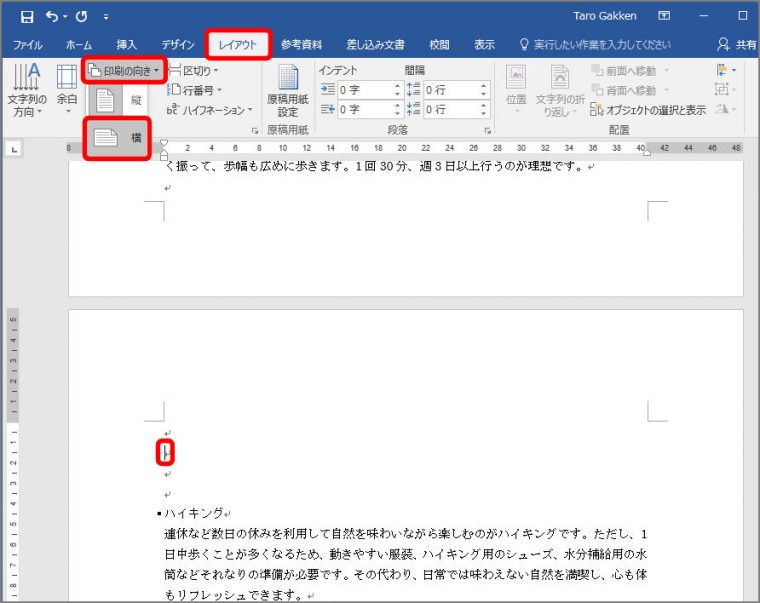Click the 共有 share button
The width and height of the screenshot is (760, 603).
[737, 45]
